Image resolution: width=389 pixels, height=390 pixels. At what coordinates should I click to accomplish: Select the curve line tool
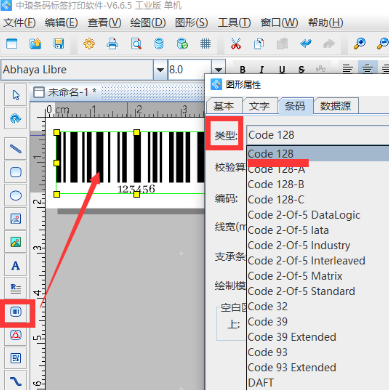coord(16,380)
